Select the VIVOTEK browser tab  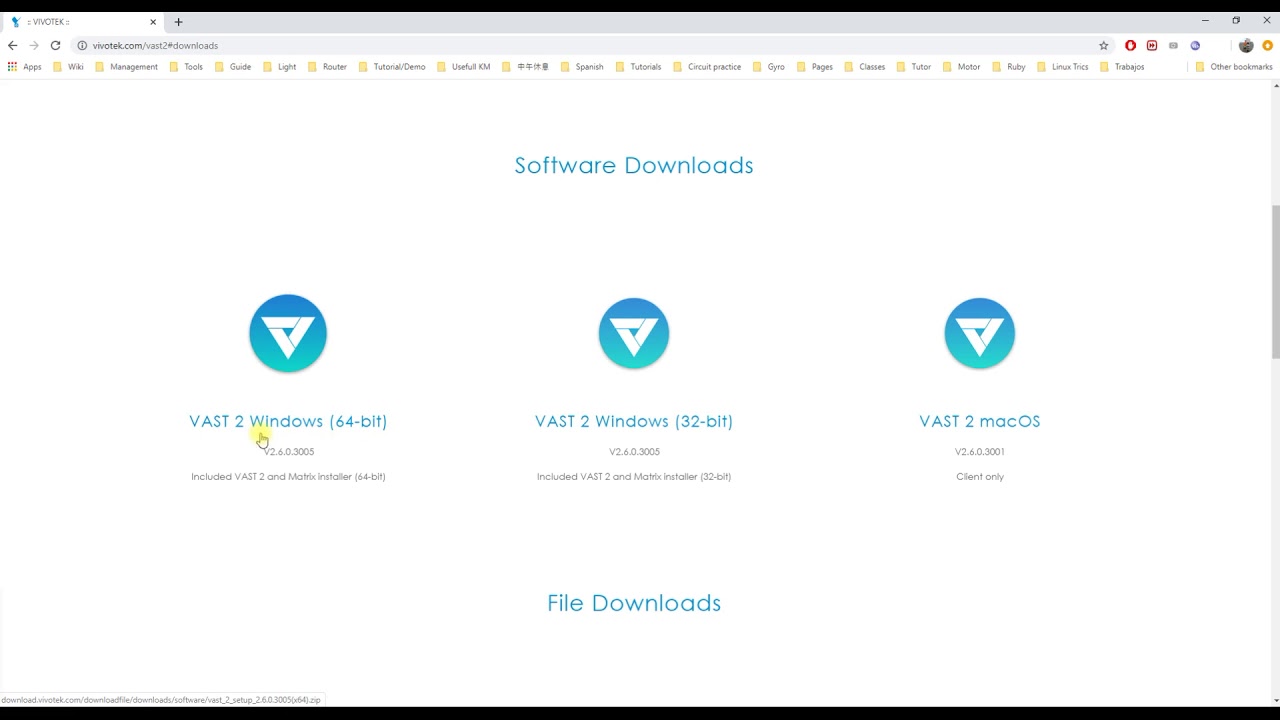[x=84, y=21]
